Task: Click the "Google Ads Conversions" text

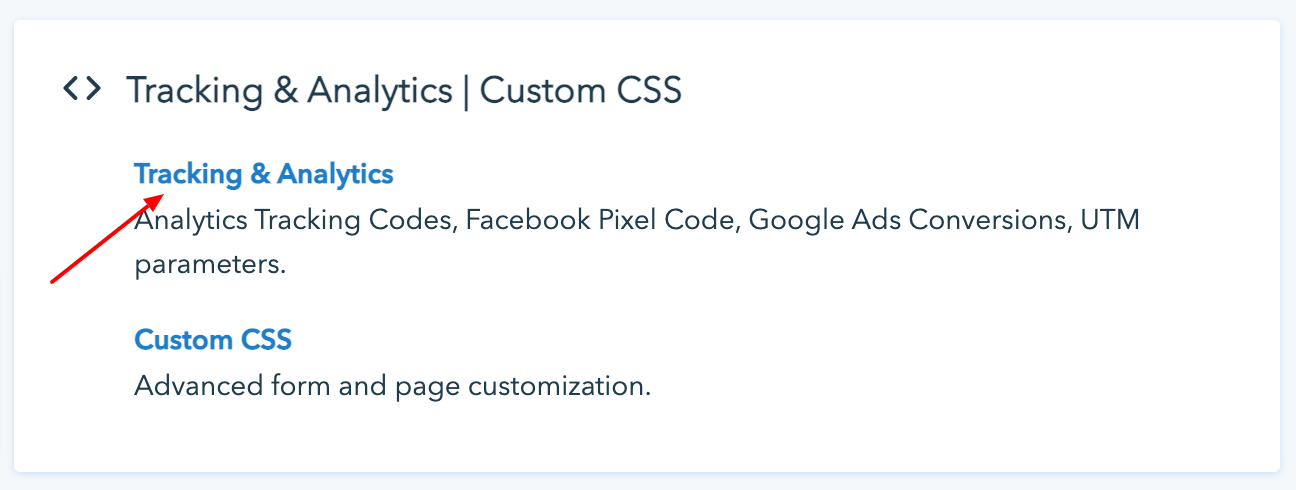Action: [x=907, y=220]
